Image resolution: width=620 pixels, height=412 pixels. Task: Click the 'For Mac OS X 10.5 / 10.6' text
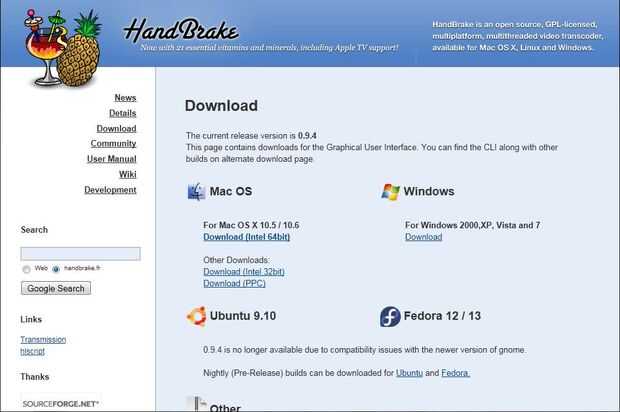pos(251,225)
